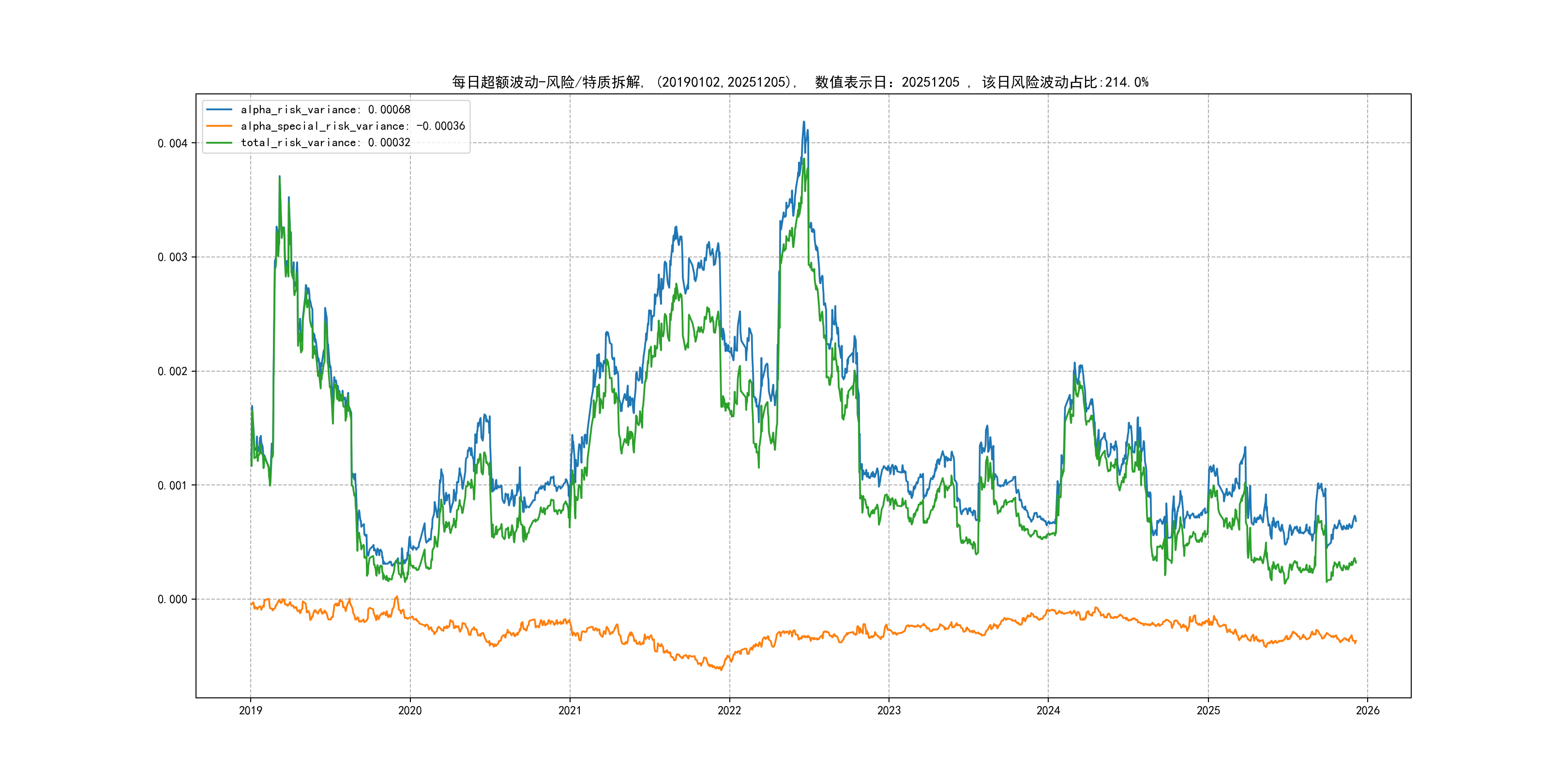
Task: Click the 2026 x-axis tick label
Action: (x=1368, y=710)
